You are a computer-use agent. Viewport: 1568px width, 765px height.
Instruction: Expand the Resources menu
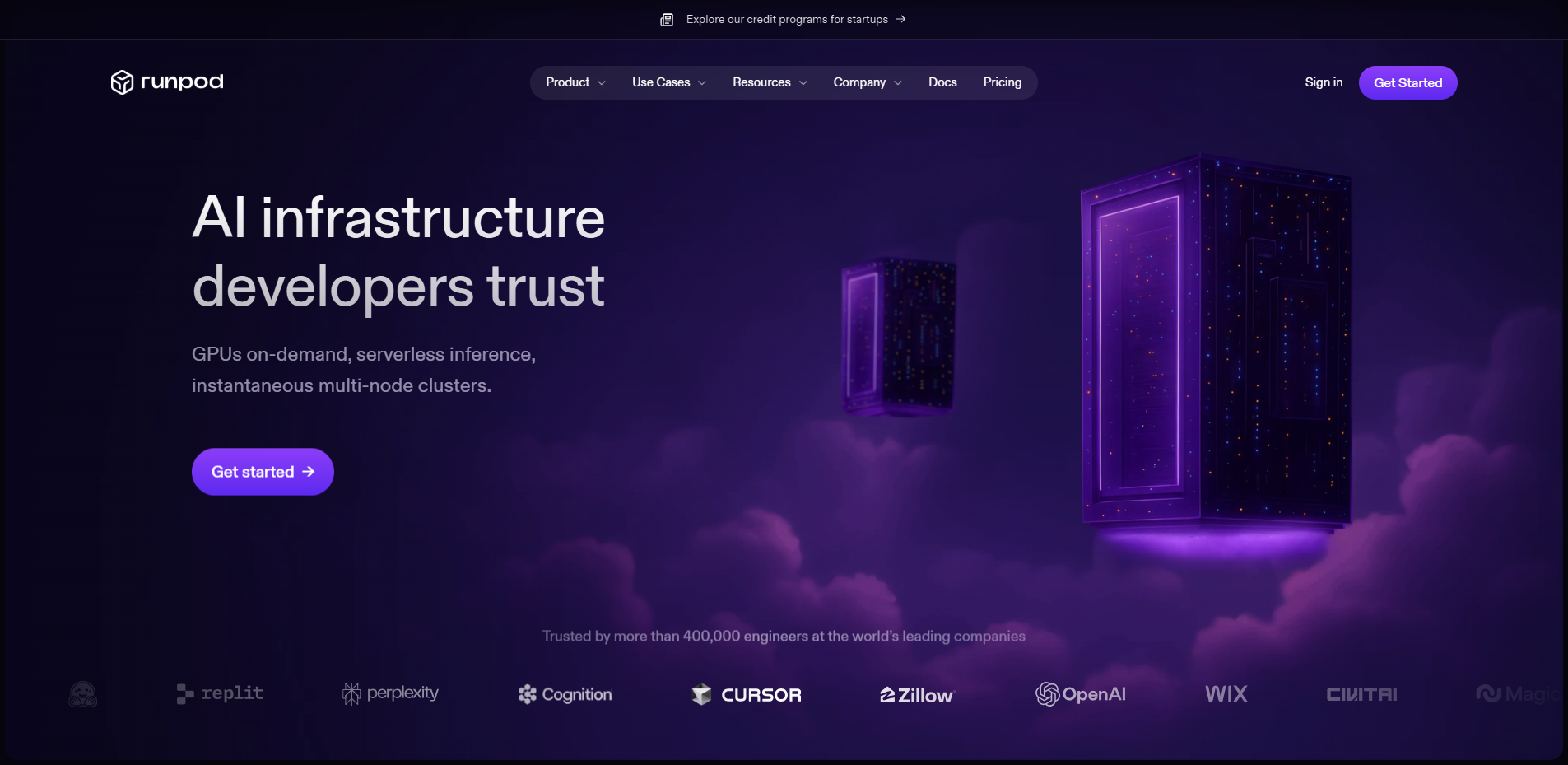pyautogui.click(x=770, y=82)
